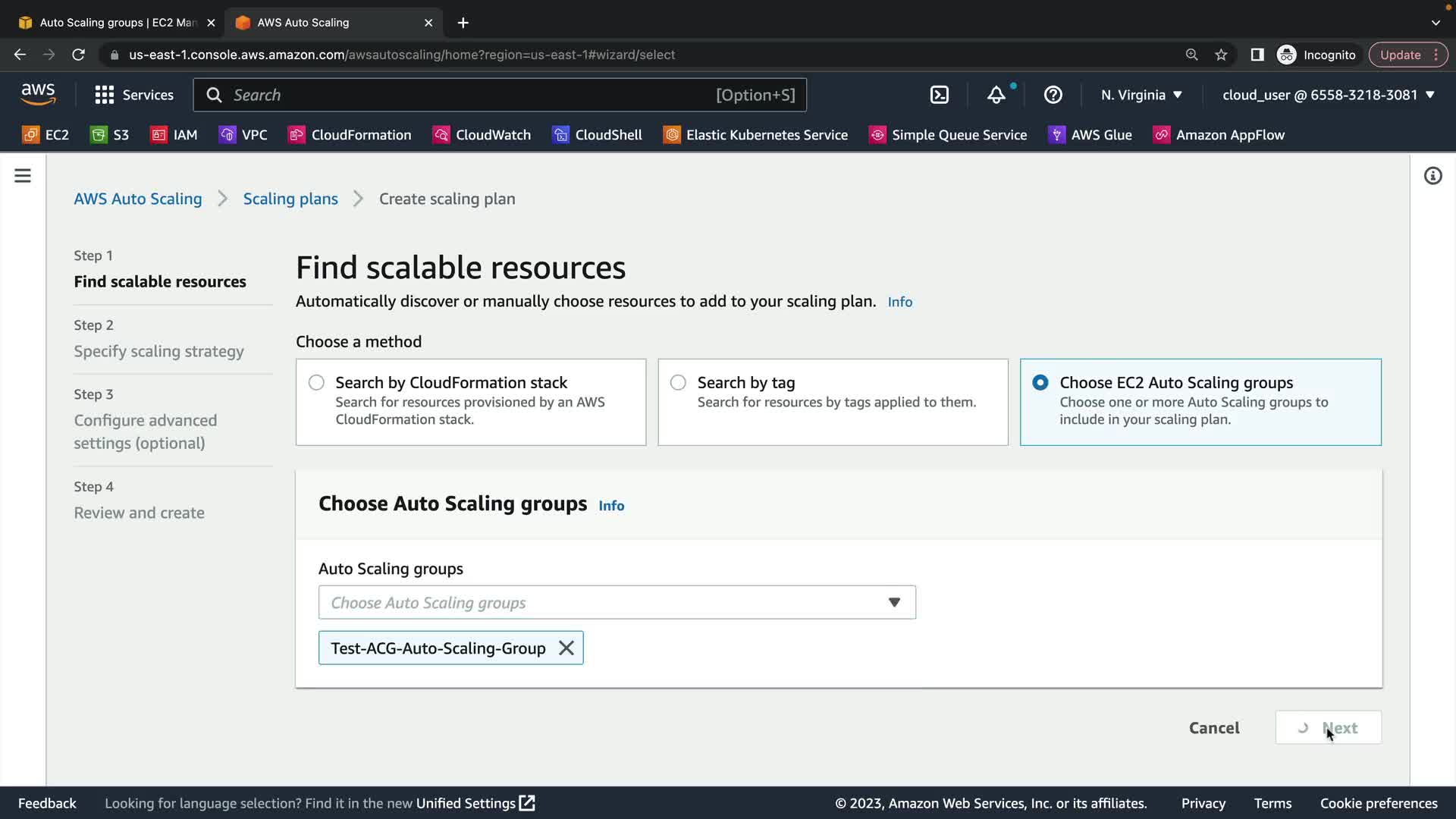Open the CloudShell terminal icon in header
Image resolution: width=1456 pixels, height=819 pixels.
(x=939, y=95)
